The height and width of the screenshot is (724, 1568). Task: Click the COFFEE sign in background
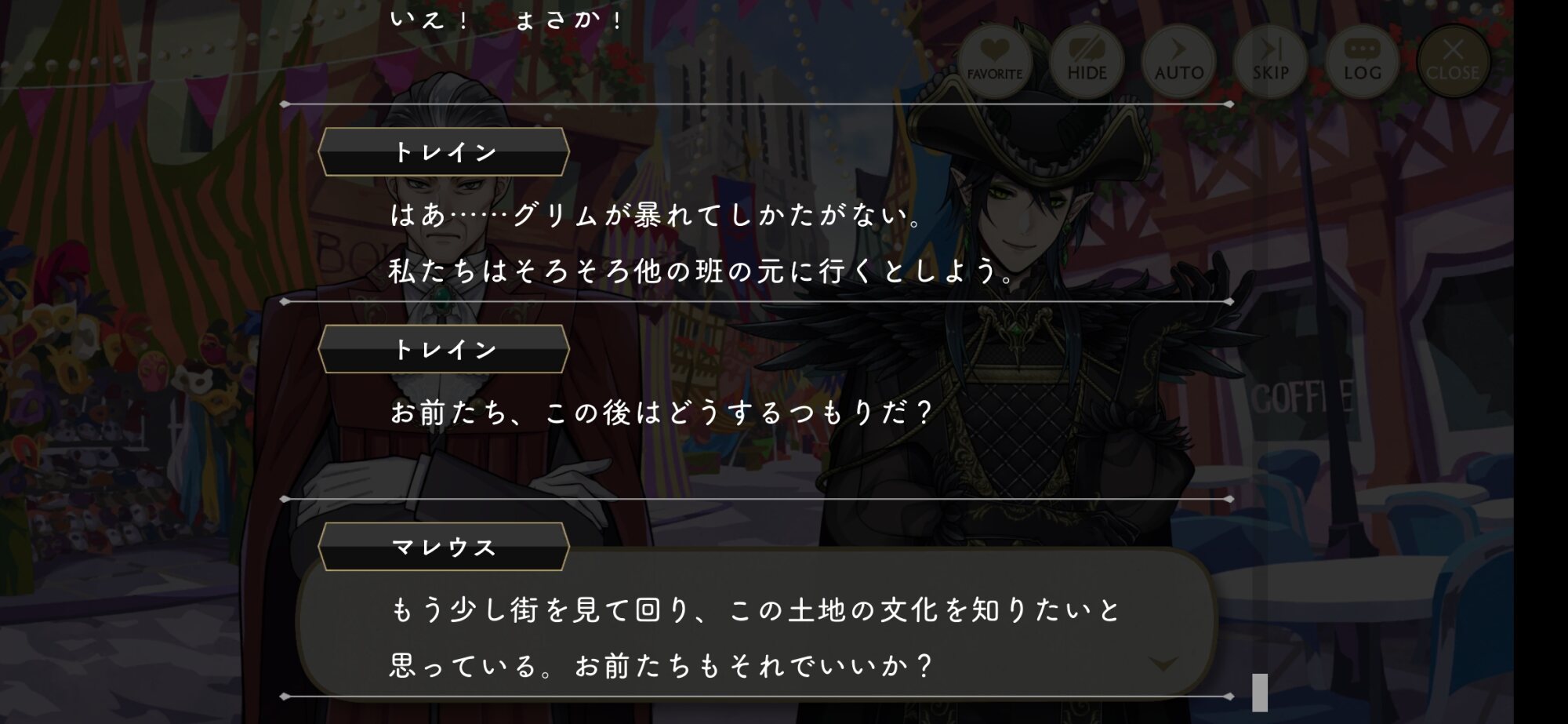click(1301, 398)
